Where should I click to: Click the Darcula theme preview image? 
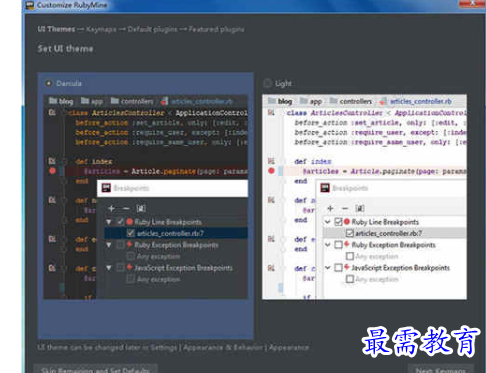pos(146,197)
